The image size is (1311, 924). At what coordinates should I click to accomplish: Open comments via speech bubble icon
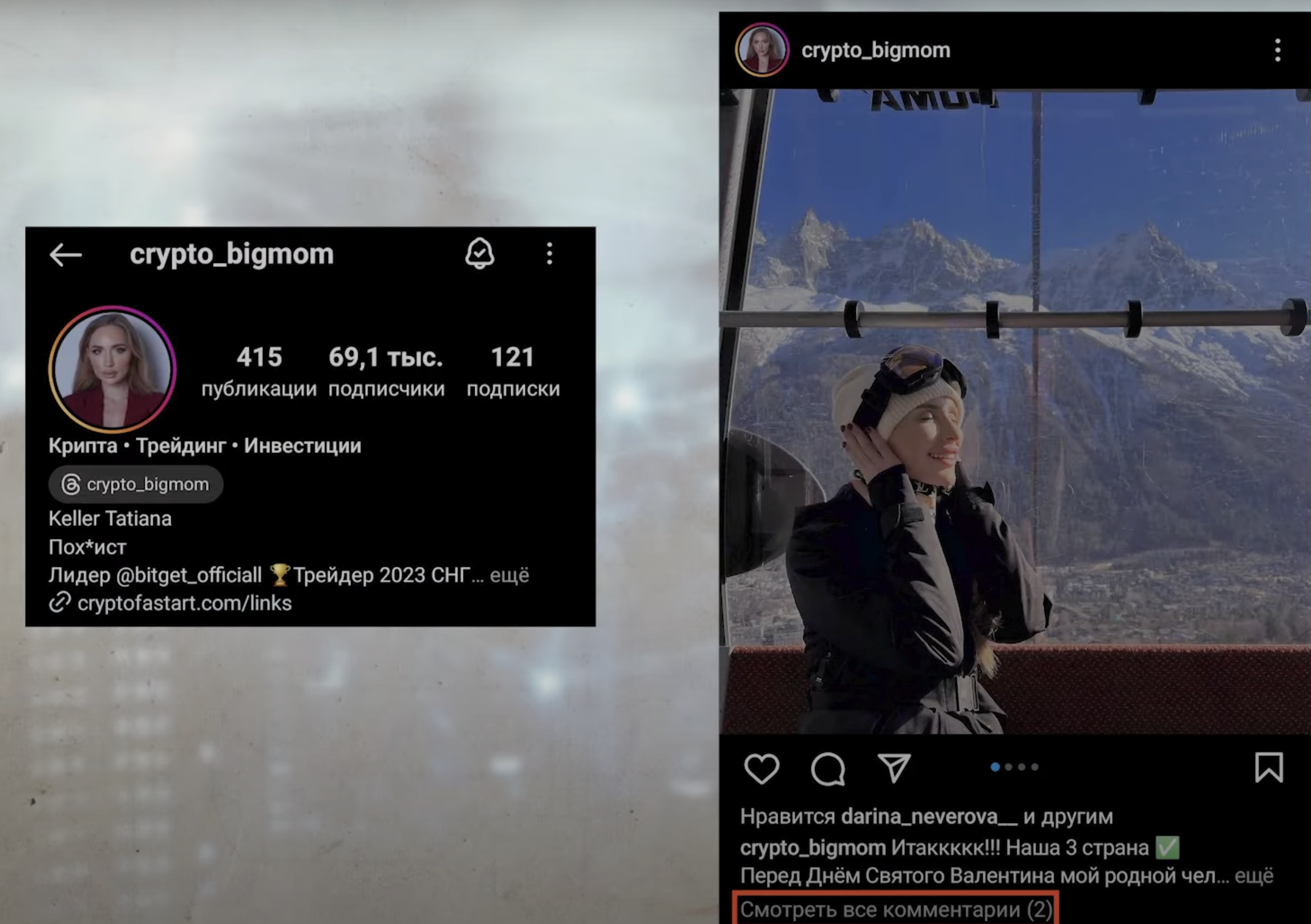pyautogui.click(x=827, y=768)
